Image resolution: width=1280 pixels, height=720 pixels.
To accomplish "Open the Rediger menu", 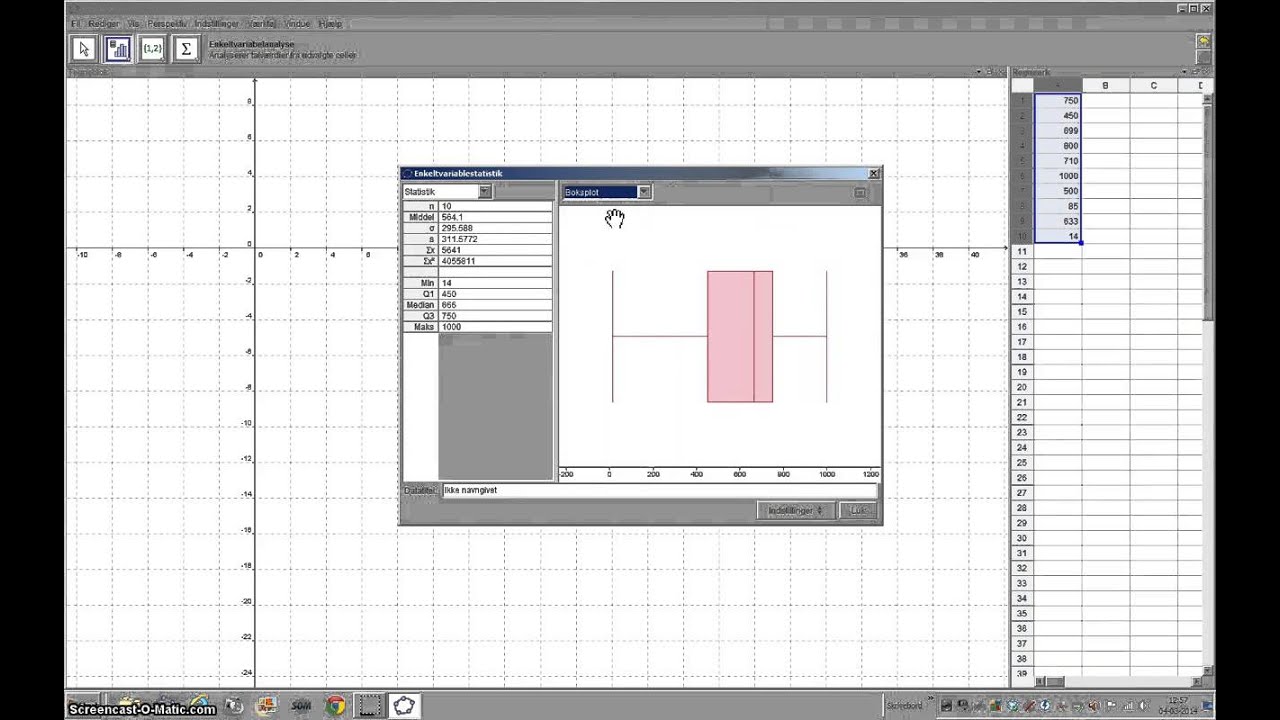I will tap(104, 23).
